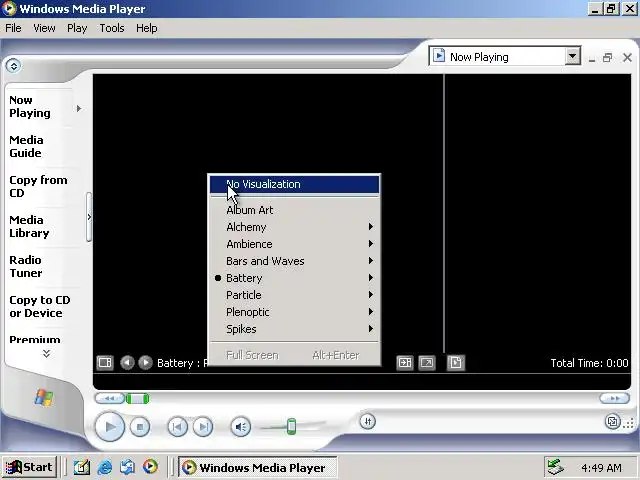Launch Media Player quick launch icon
The width and height of the screenshot is (640, 480).
tap(150, 467)
